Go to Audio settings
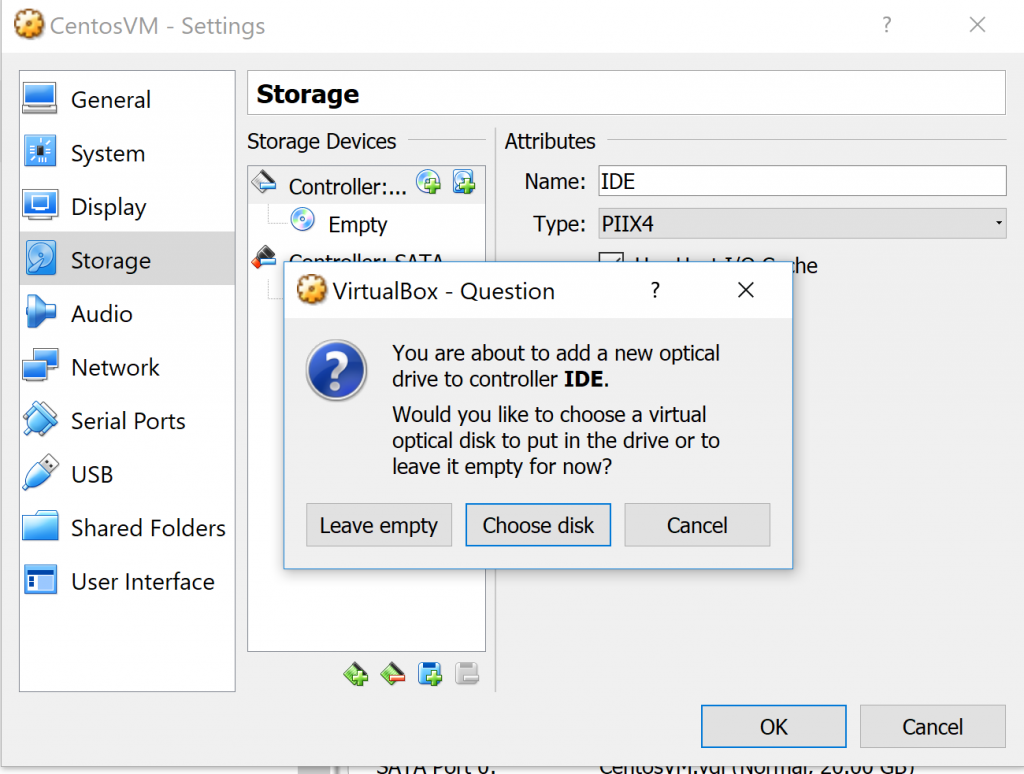The image size is (1024, 774). click(x=127, y=314)
